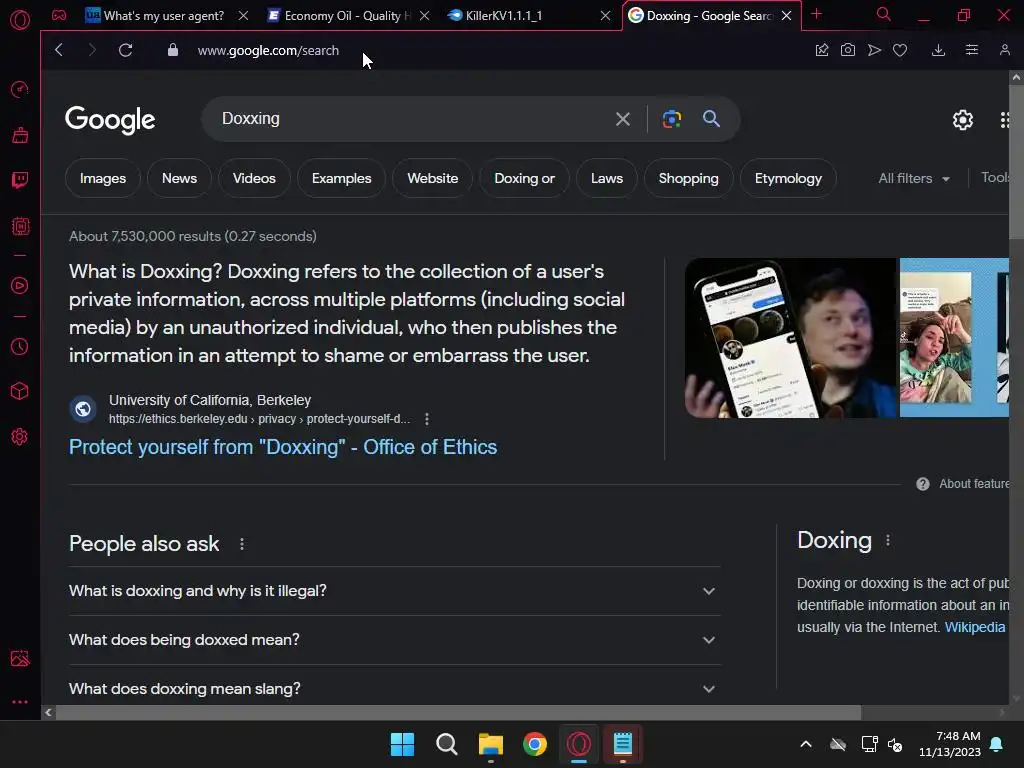The image size is (1024, 768).
Task: View site security lock icon
Action: click(x=172, y=50)
